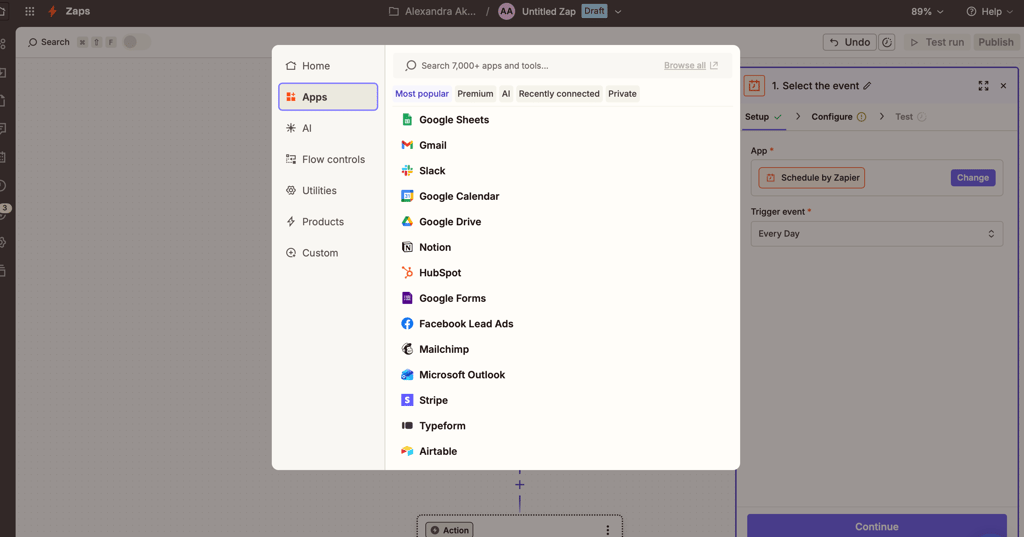This screenshot has width=1024, height=537.
Task: Click the Undo button
Action: click(850, 42)
